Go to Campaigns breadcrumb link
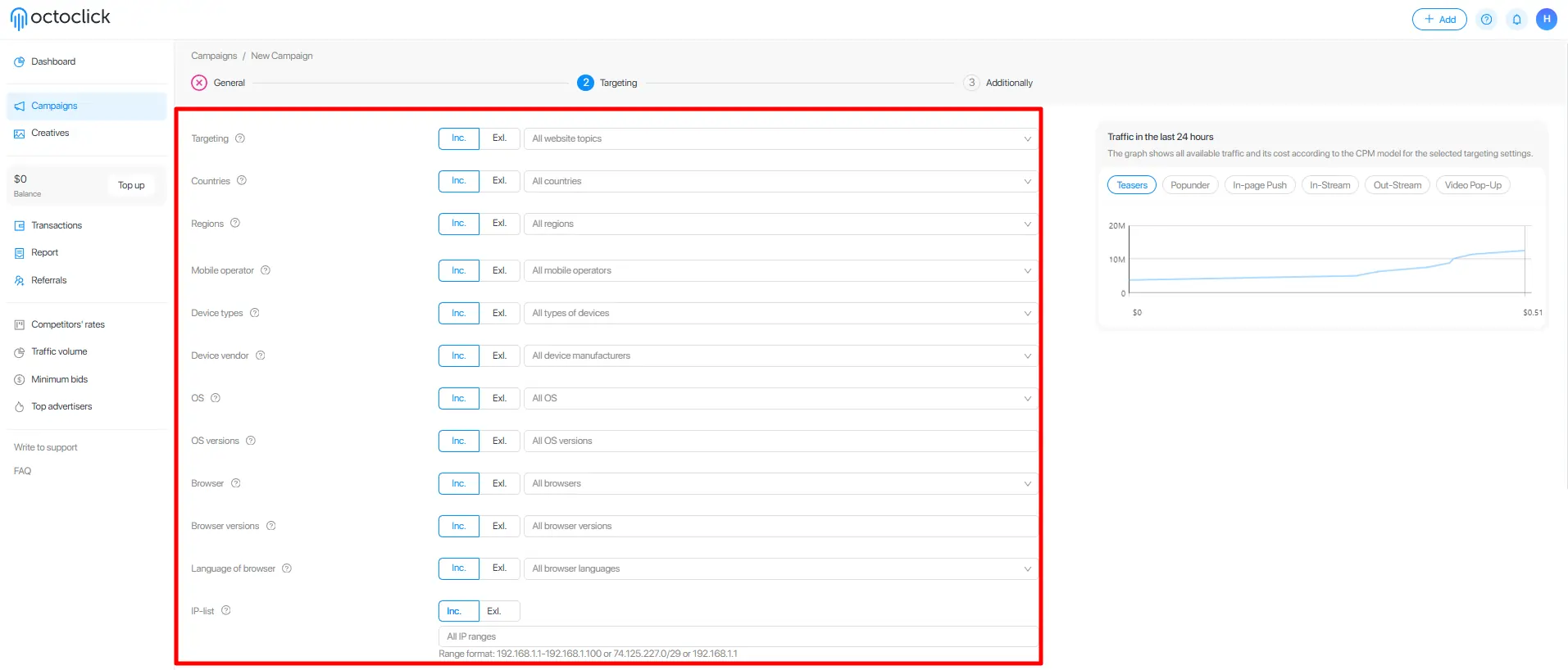1568x670 pixels. coord(214,56)
